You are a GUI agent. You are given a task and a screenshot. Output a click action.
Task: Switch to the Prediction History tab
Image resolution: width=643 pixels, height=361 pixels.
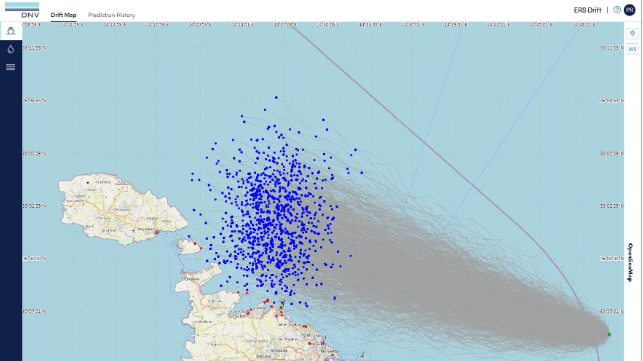(112, 15)
